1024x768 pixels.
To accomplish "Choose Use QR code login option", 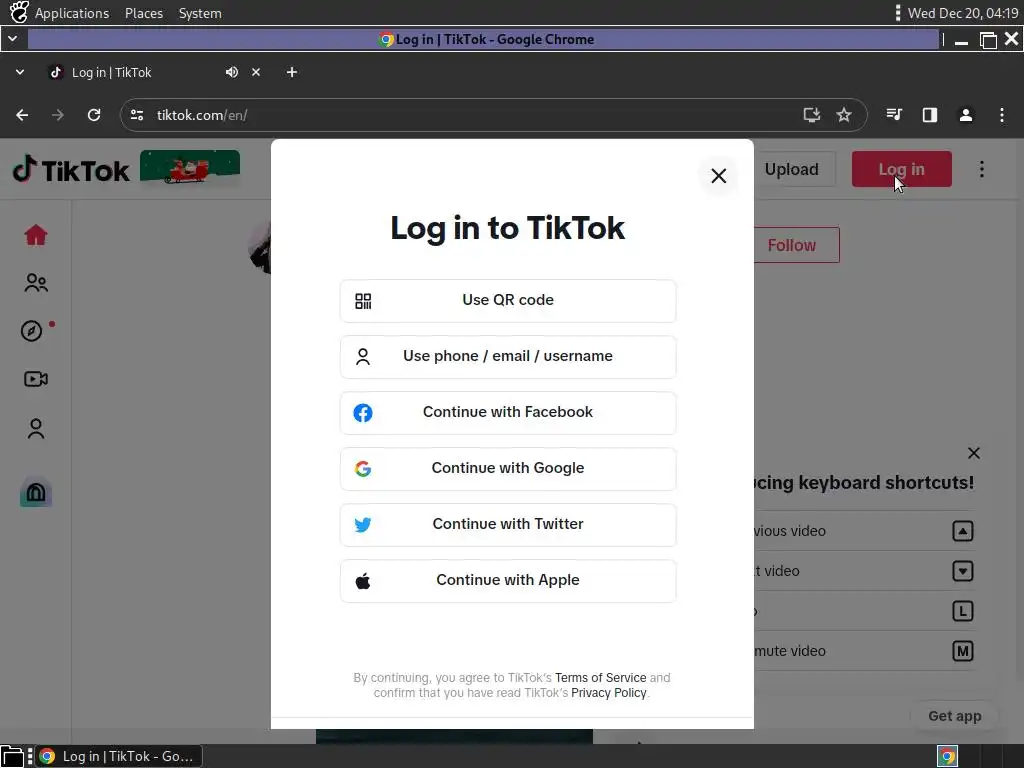I will (x=508, y=300).
